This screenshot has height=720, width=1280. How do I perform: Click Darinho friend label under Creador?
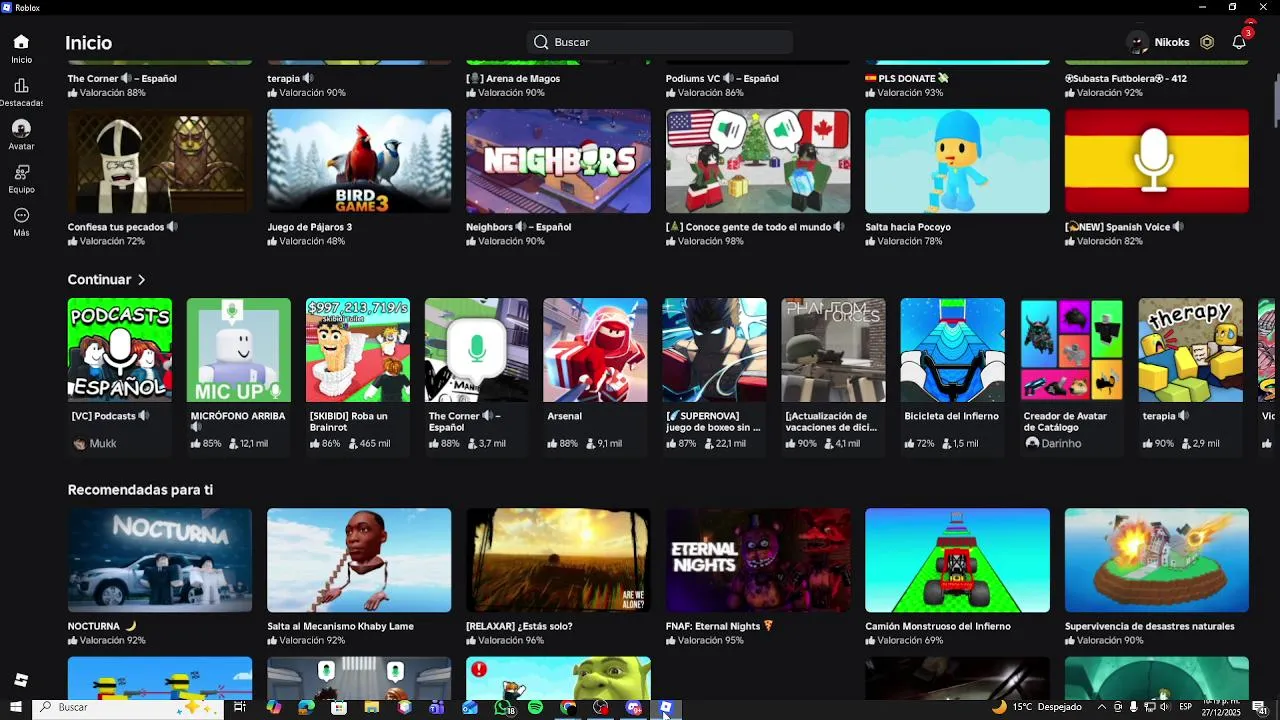tap(1061, 443)
